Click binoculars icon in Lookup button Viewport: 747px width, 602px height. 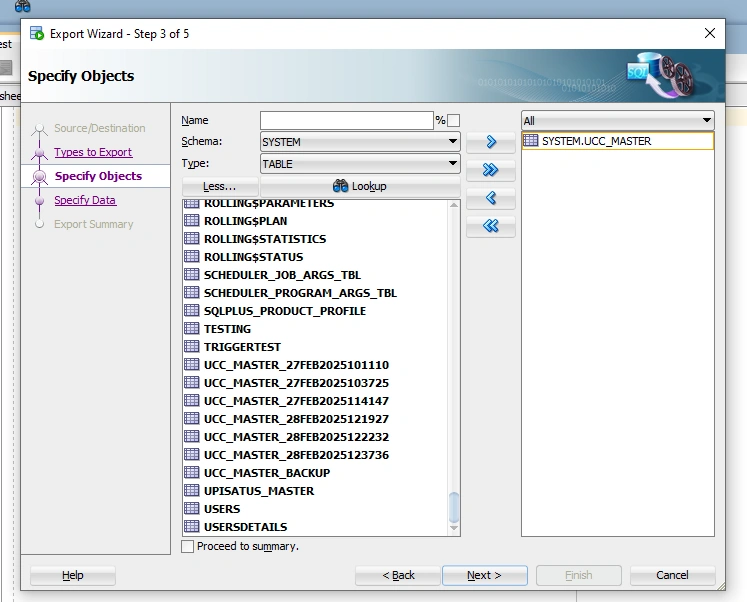pyautogui.click(x=340, y=186)
